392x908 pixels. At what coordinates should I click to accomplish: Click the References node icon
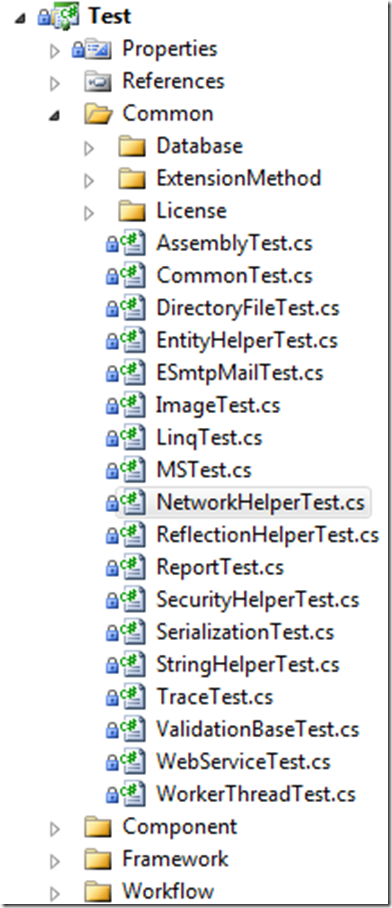pyautogui.click(x=98, y=82)
